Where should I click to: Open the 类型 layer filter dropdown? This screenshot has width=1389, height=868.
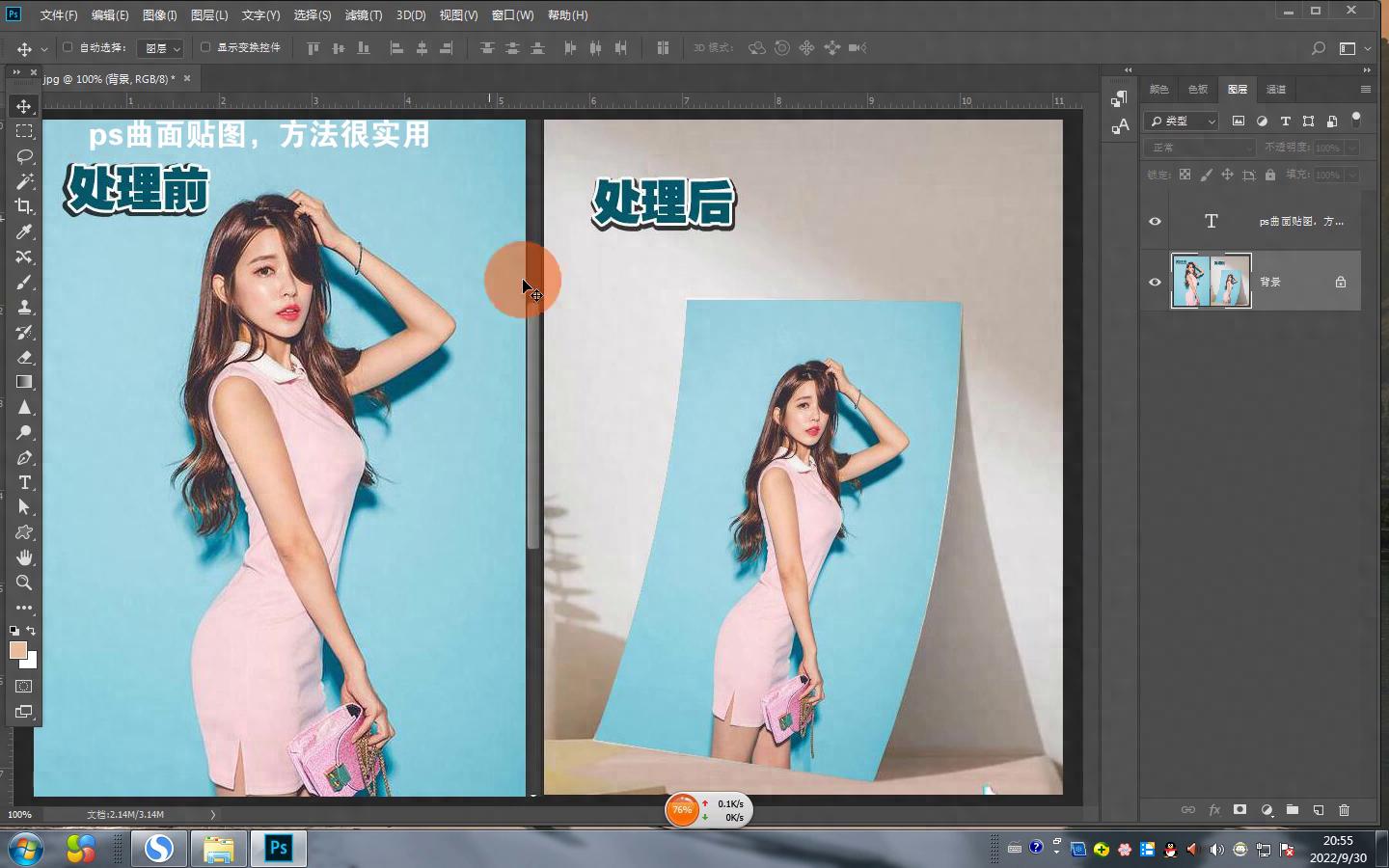[1183, 121]
